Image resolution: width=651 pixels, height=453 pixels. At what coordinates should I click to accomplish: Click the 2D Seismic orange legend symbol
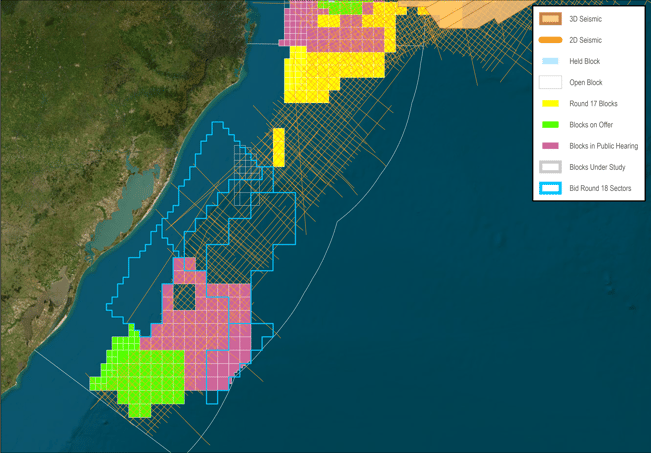[550, 40]
